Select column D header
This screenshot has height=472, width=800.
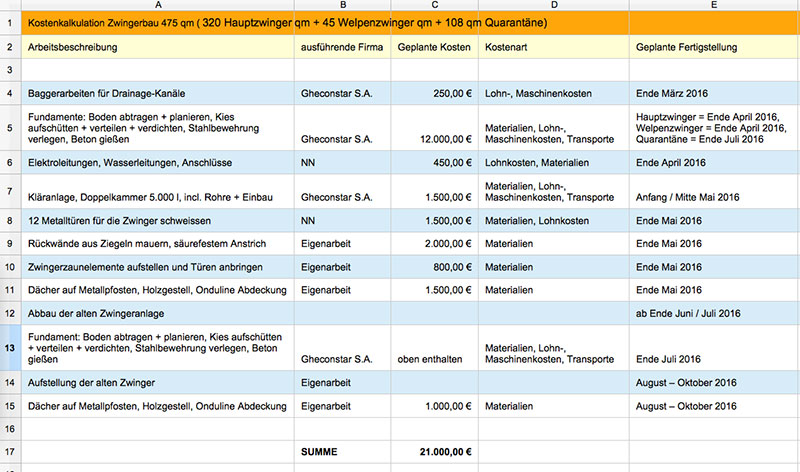(x=554, y=5)
